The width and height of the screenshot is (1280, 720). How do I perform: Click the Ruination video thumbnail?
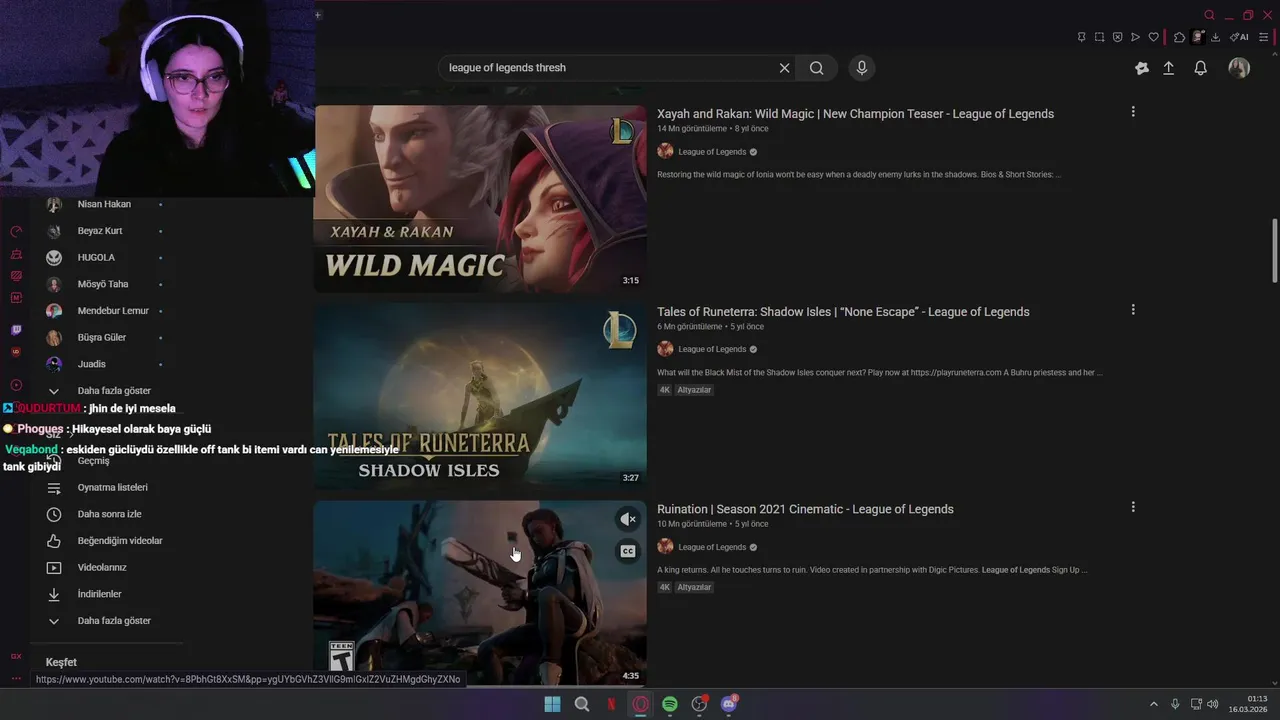tap(480, 594)
